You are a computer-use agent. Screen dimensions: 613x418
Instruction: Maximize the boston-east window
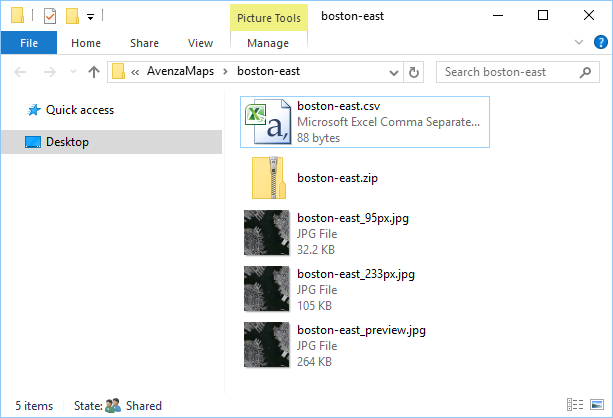(x=543, y=16)
